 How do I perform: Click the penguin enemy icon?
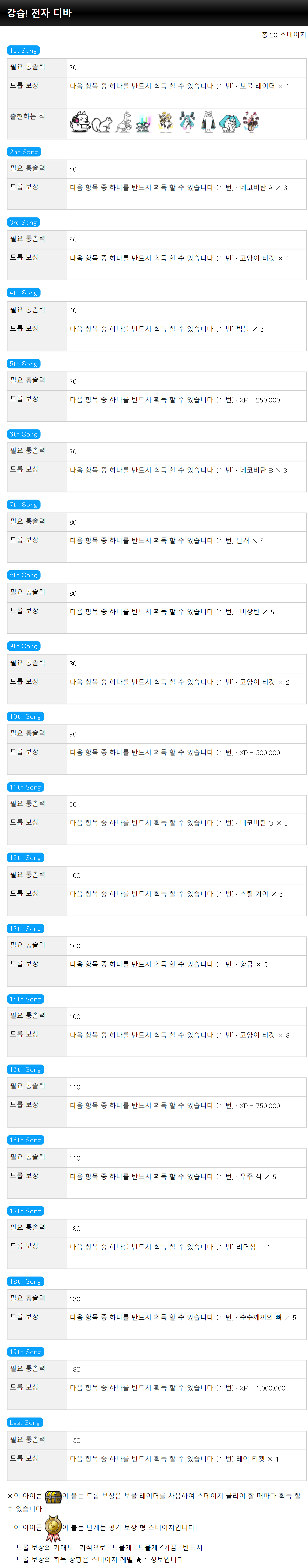point(208,122)
